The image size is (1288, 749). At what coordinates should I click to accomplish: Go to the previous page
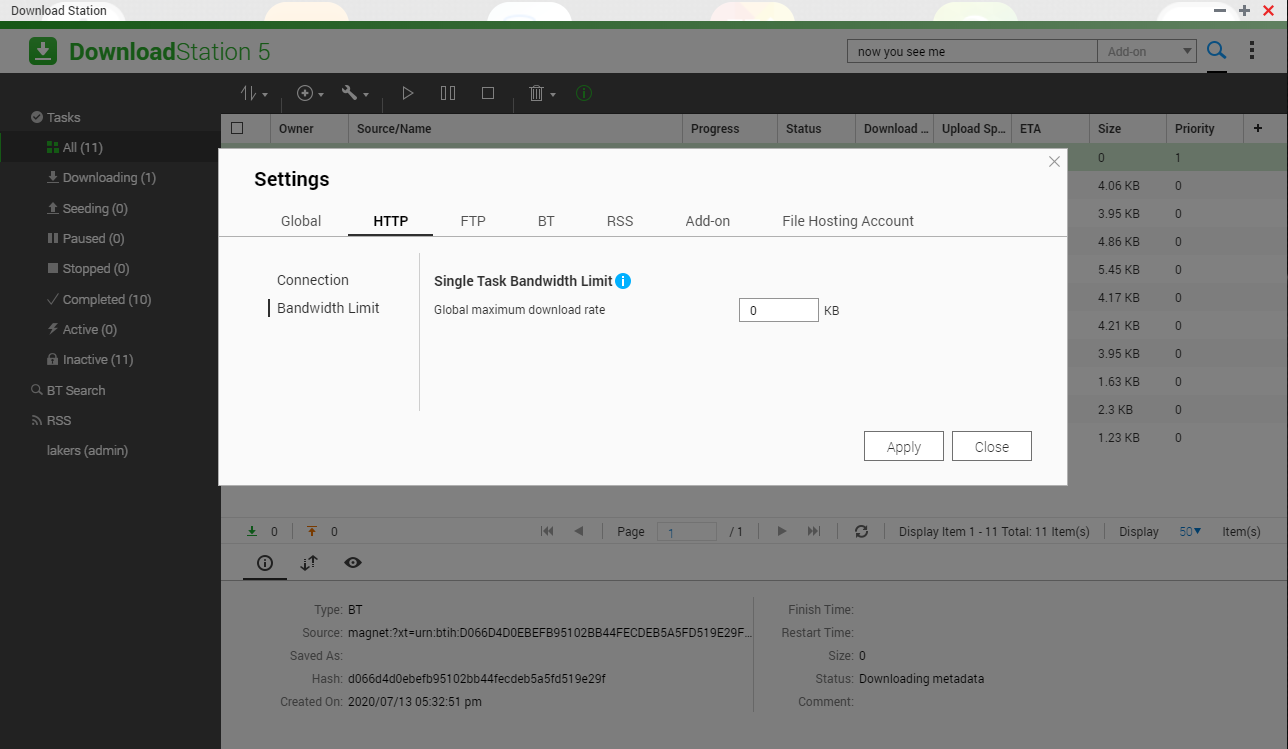point(579,531)
